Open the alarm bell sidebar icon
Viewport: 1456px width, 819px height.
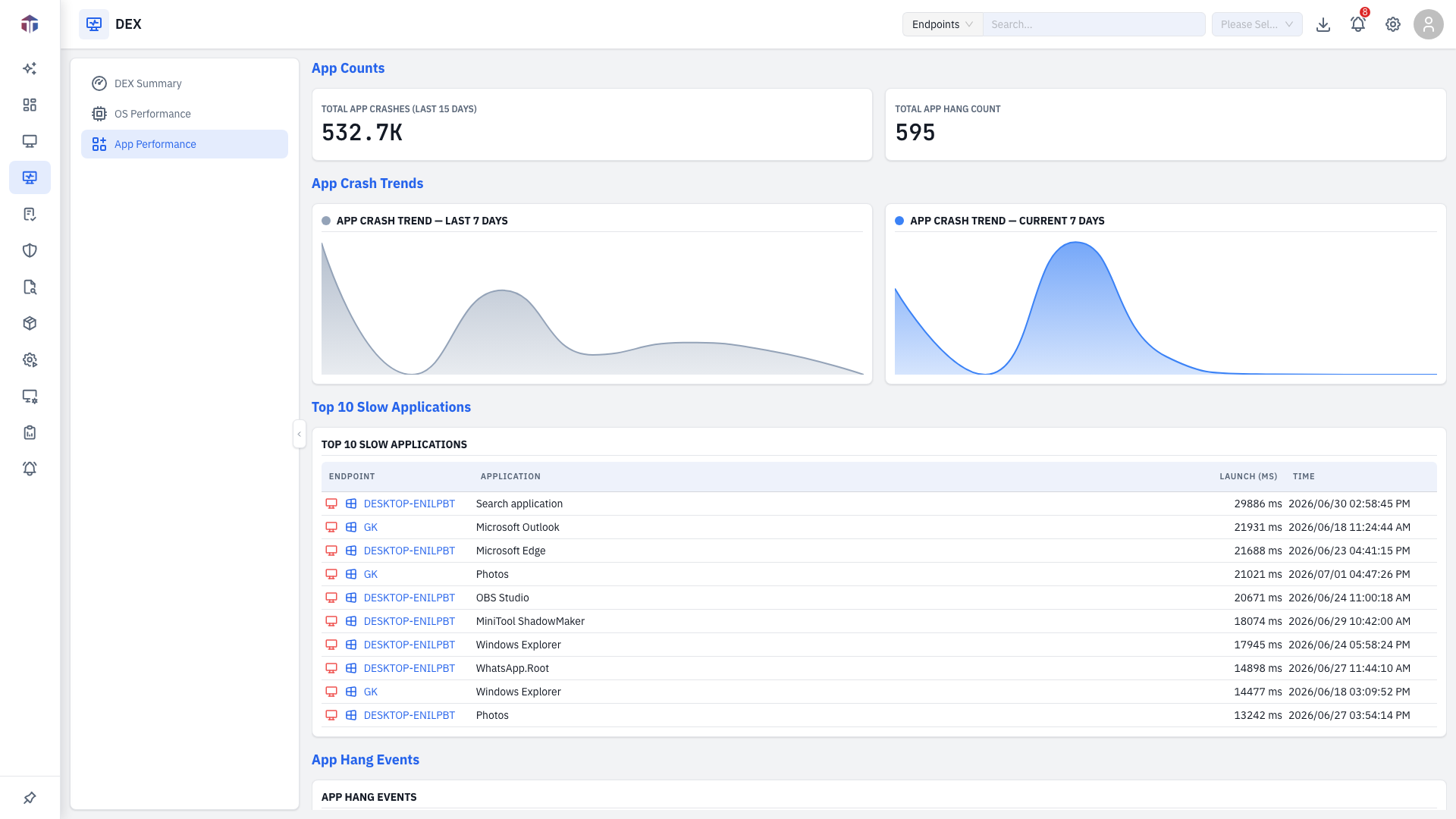(x=30, y=469)
